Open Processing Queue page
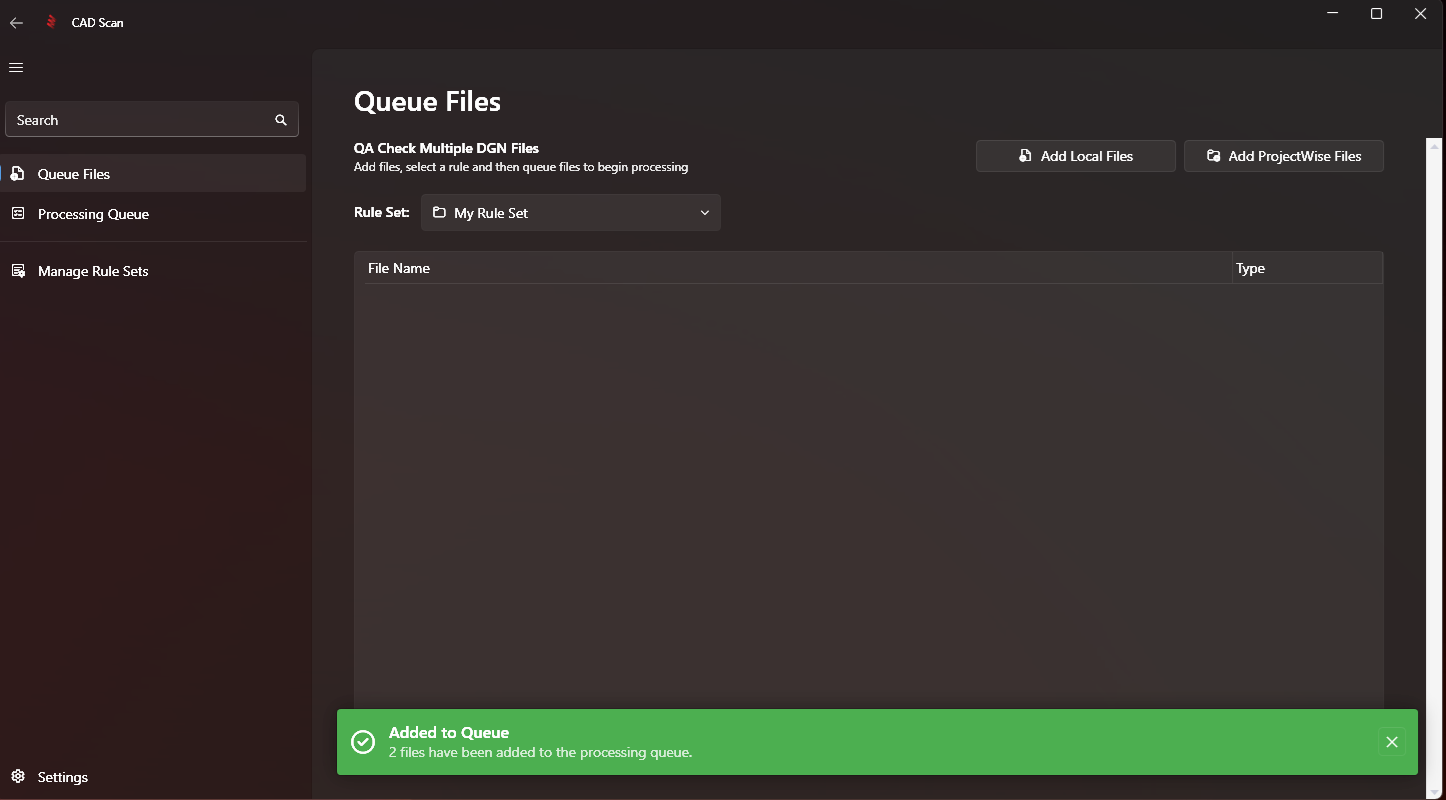Viewport: 1446px width, 800px height. [93, 214]
